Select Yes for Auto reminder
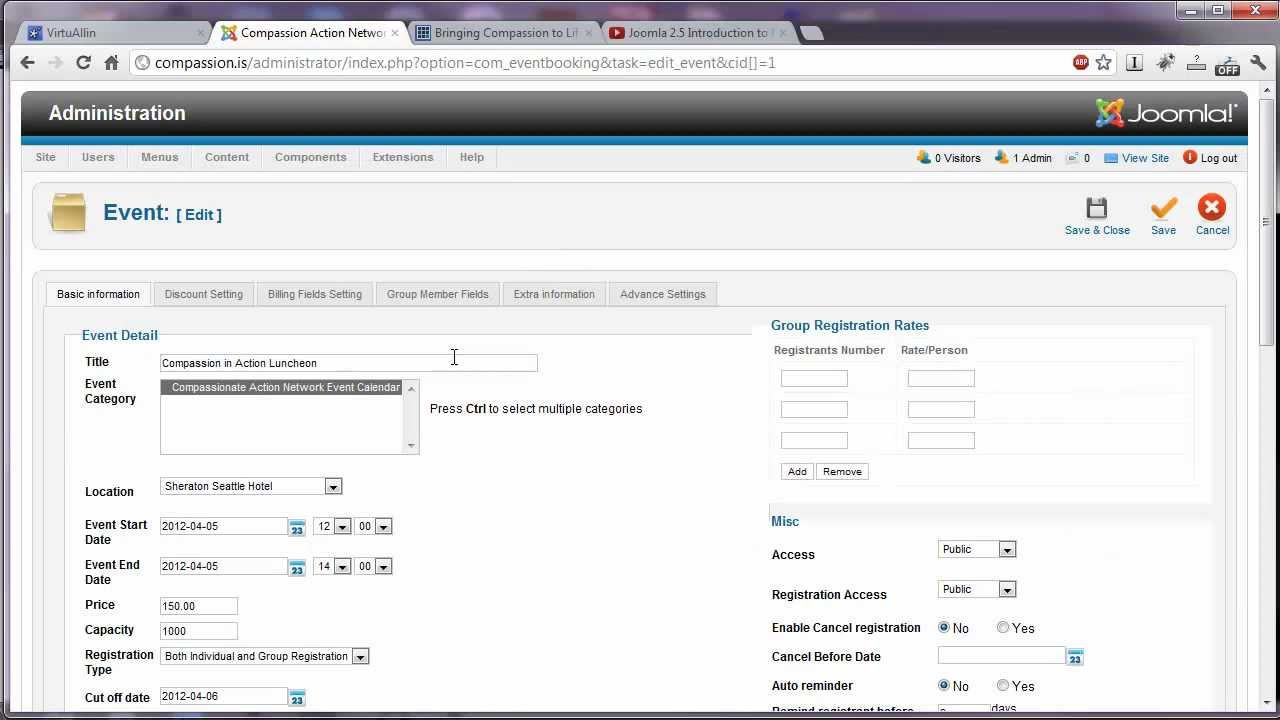This screenshot has width=1280, height=720. (1003, 686)
